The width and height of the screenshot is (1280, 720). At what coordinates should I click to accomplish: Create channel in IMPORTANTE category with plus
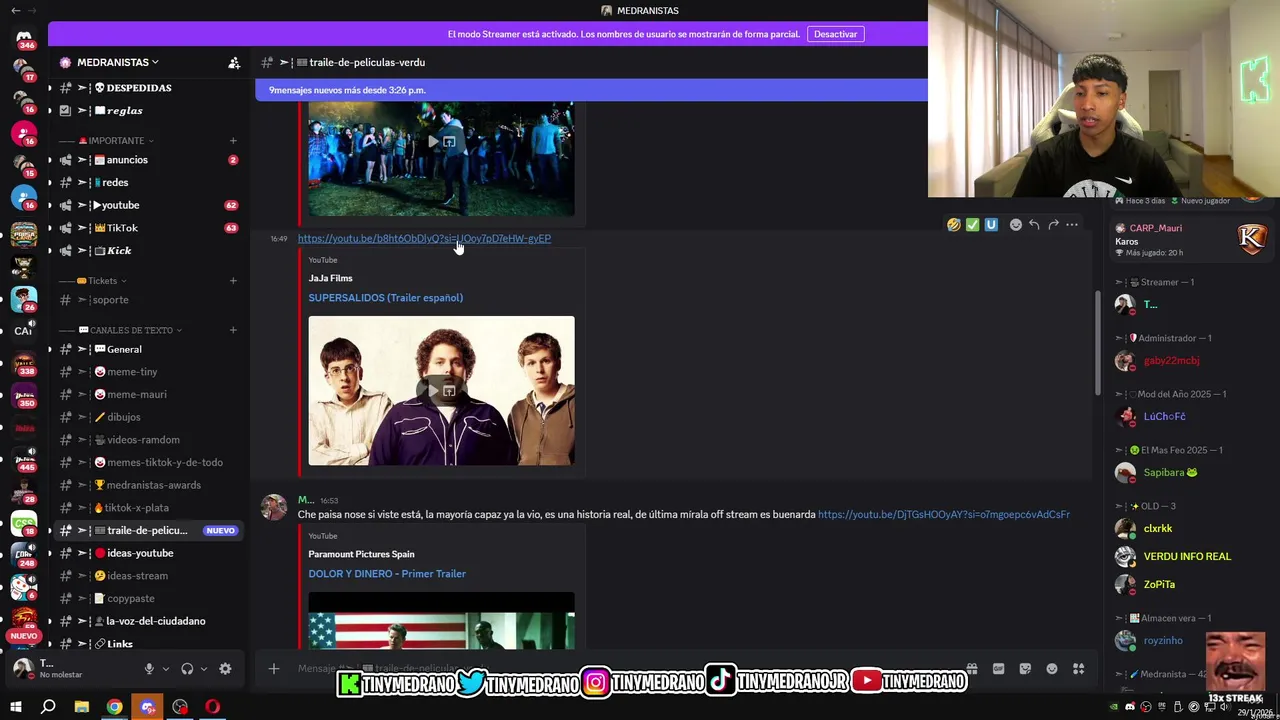click(233, 140)
